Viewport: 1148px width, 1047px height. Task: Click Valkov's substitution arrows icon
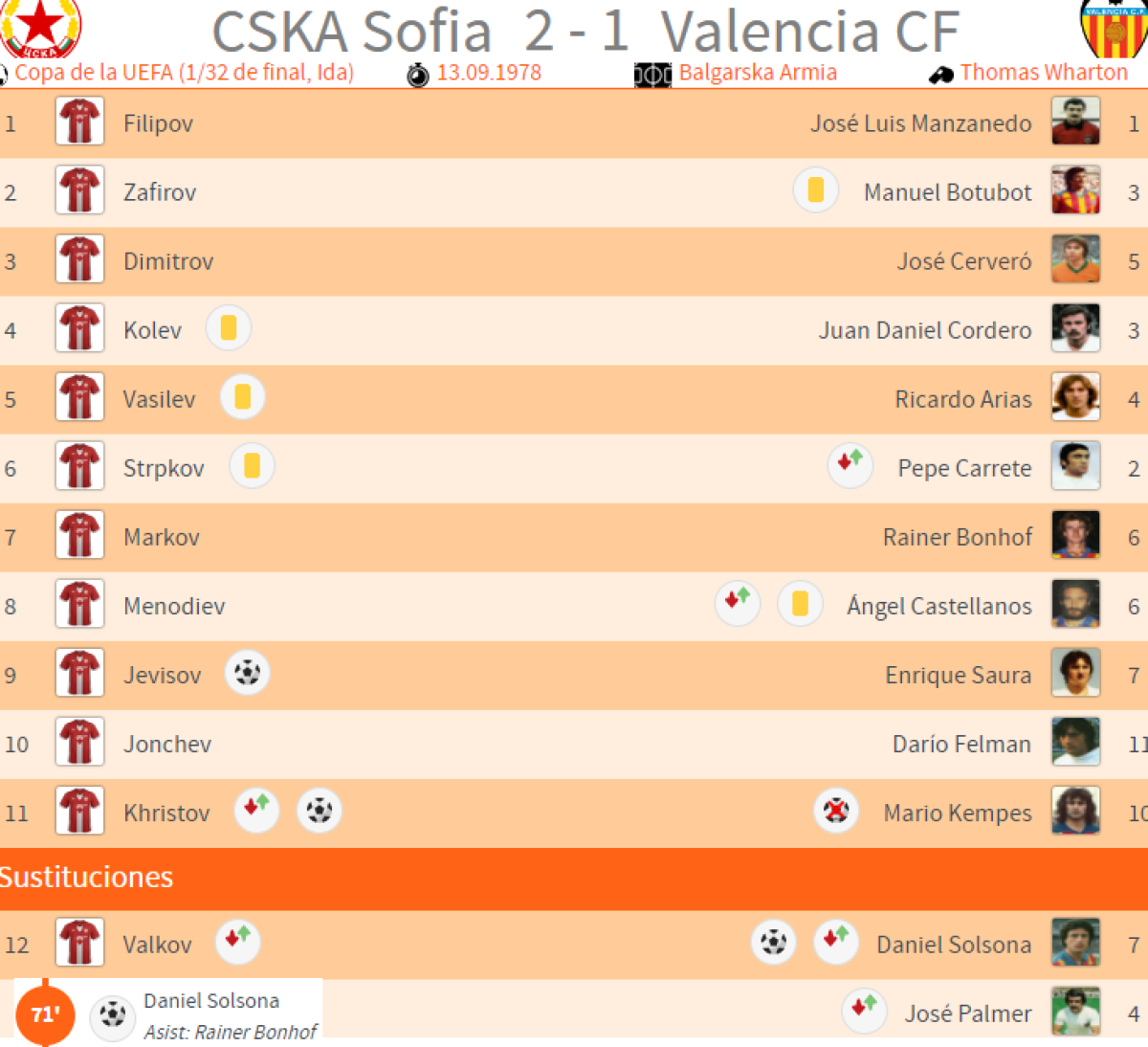click(x=237, y=941)
